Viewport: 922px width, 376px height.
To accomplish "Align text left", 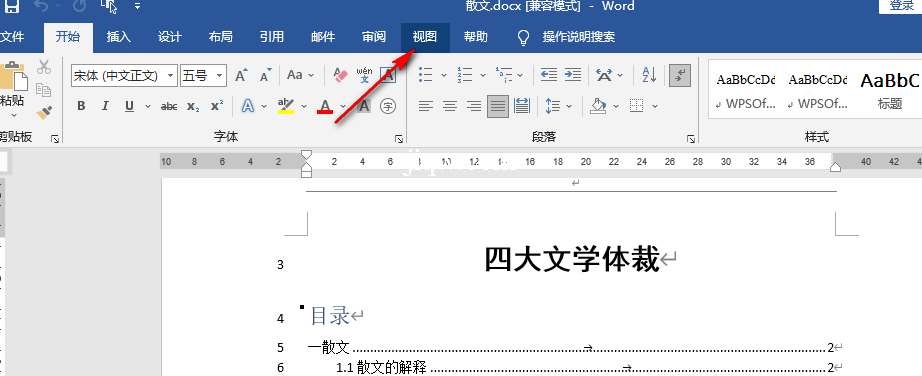I will pos(426,107).
